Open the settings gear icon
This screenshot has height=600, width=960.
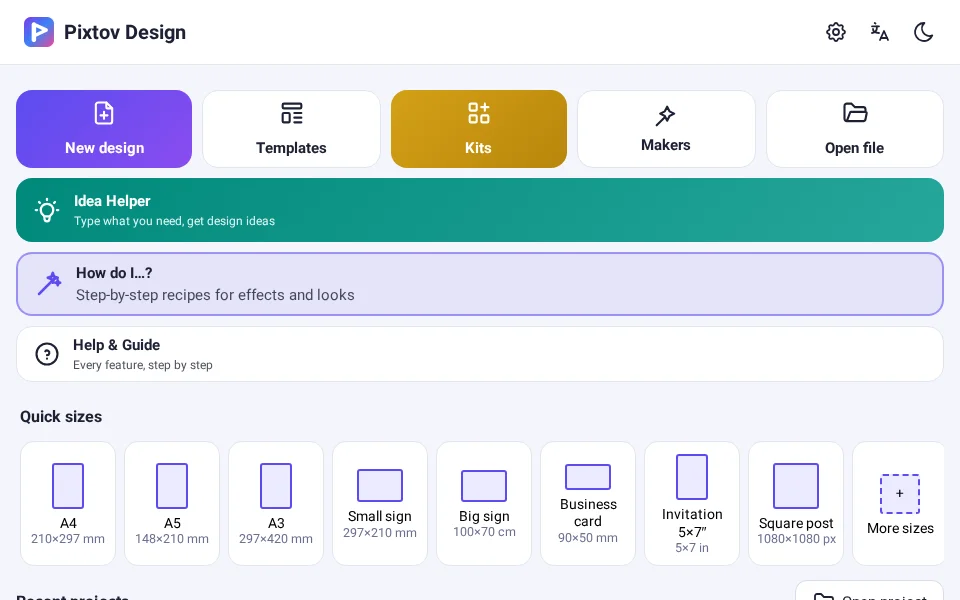(836, 32)
